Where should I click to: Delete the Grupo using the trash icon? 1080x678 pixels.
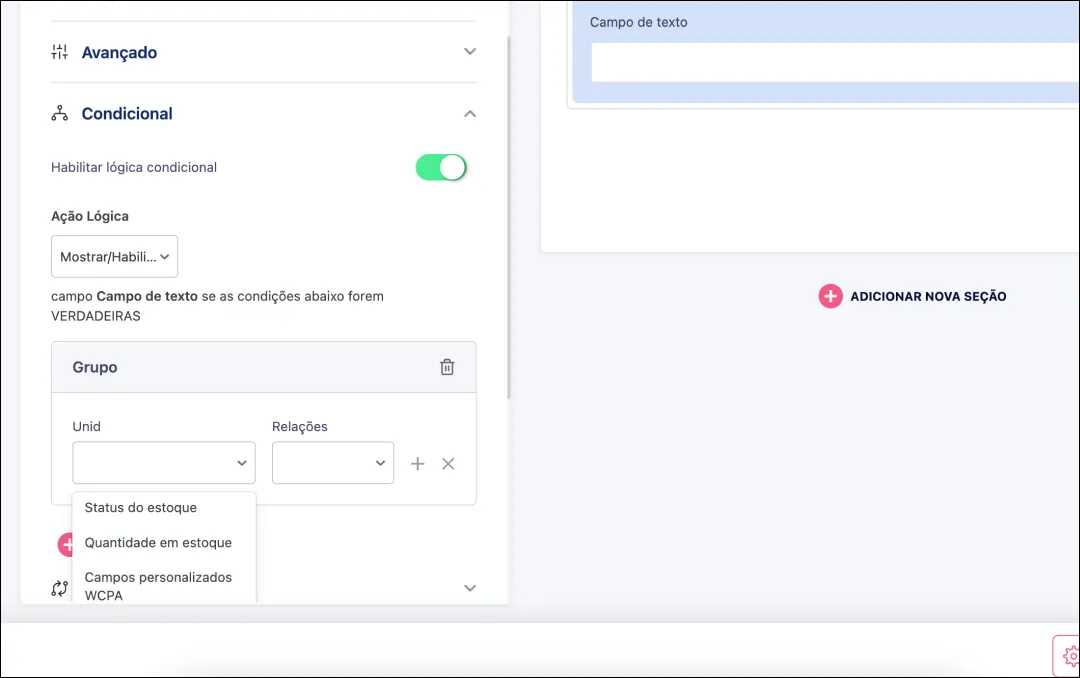pos(447,367)
